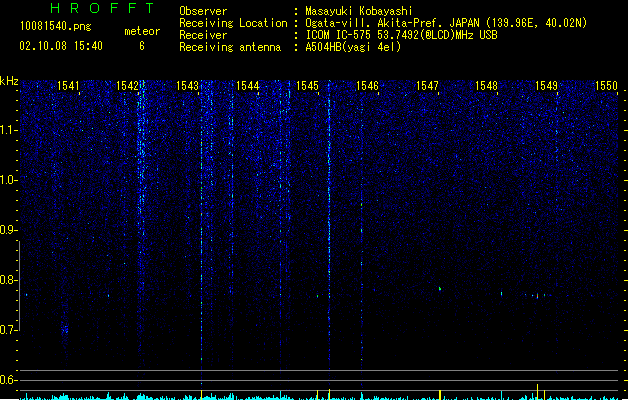Select the file name 10081540.png
Viewport: 629px width, 400px height.
point(56,26)
